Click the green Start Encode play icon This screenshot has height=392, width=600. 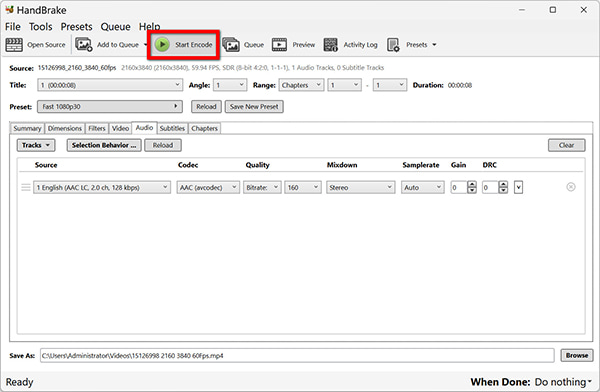162,44
